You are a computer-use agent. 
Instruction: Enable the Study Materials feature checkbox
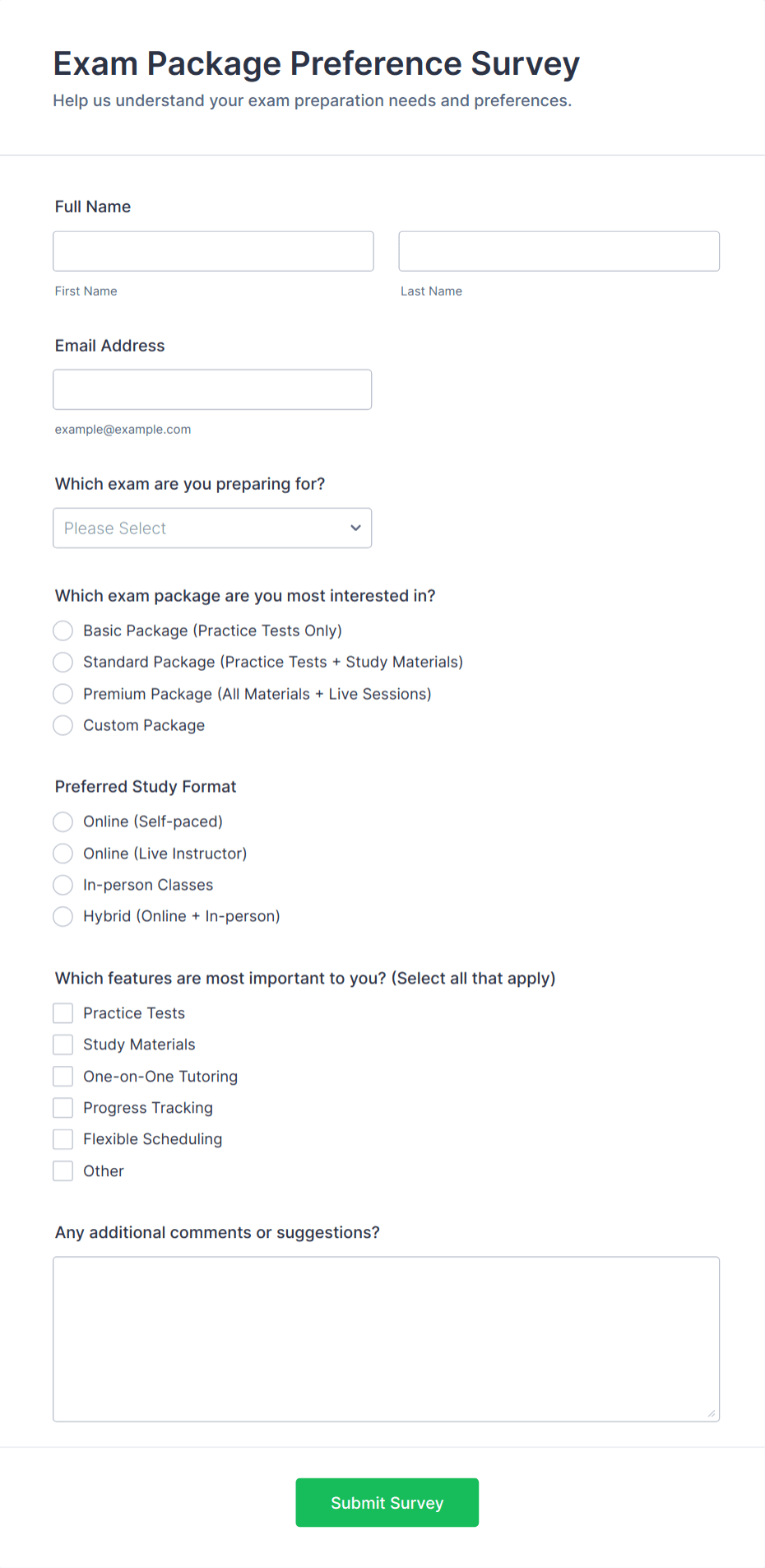pyautogui.click(x=63, y=1044)
